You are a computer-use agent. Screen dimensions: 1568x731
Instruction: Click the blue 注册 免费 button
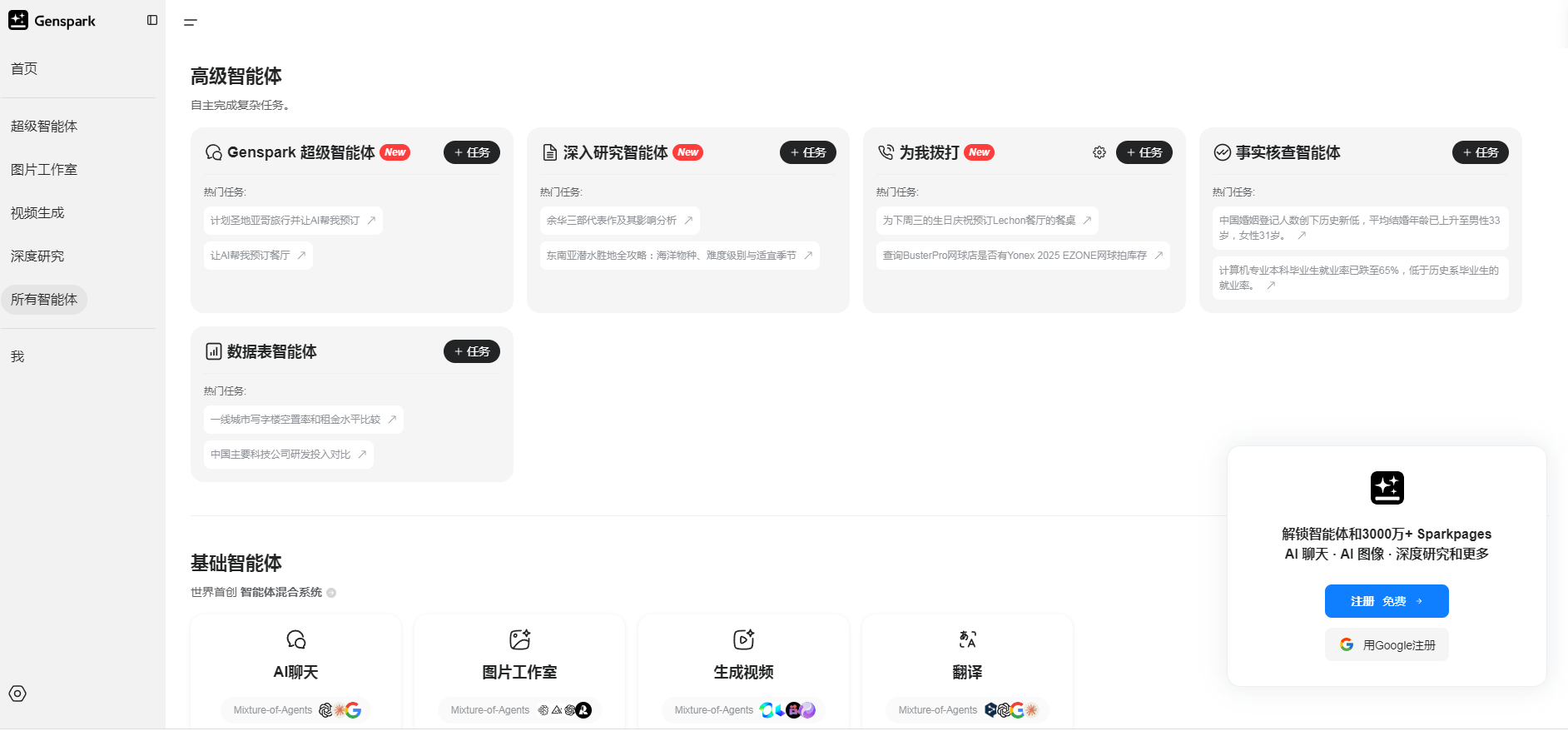click(1387, 601)
